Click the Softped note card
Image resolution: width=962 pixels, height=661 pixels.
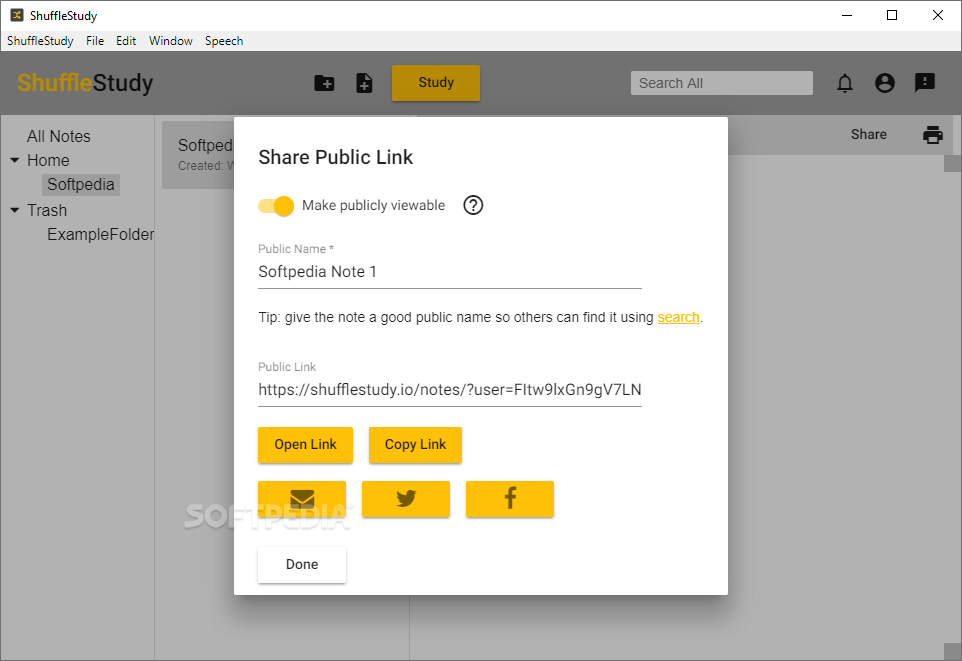198,155
